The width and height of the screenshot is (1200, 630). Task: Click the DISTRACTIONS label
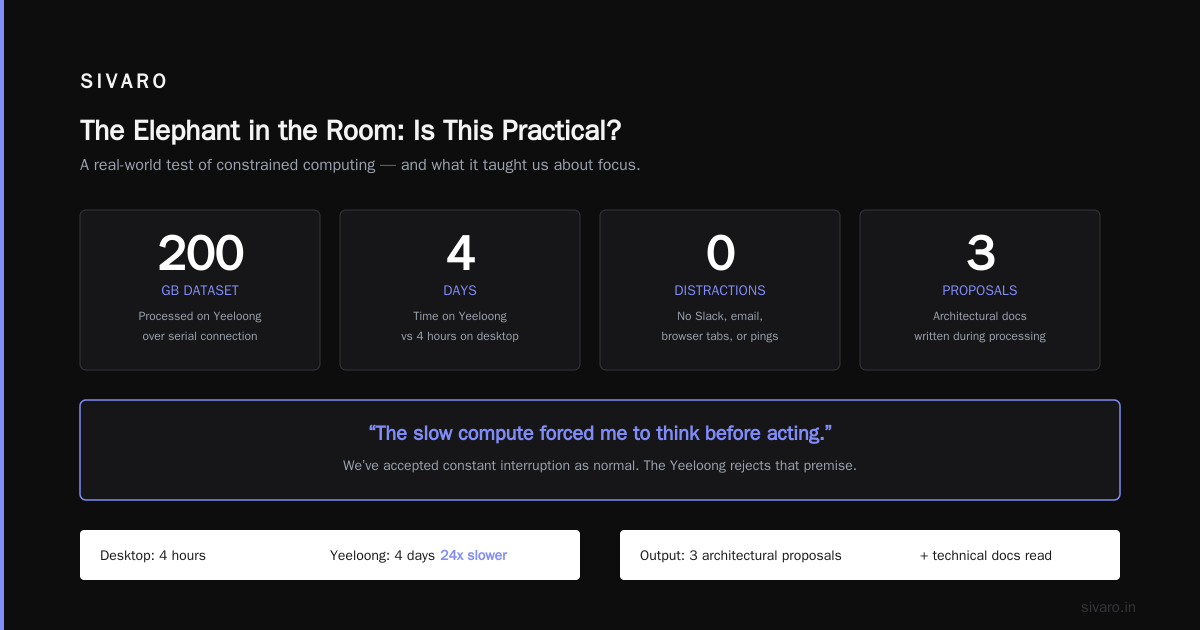point(720,291)
